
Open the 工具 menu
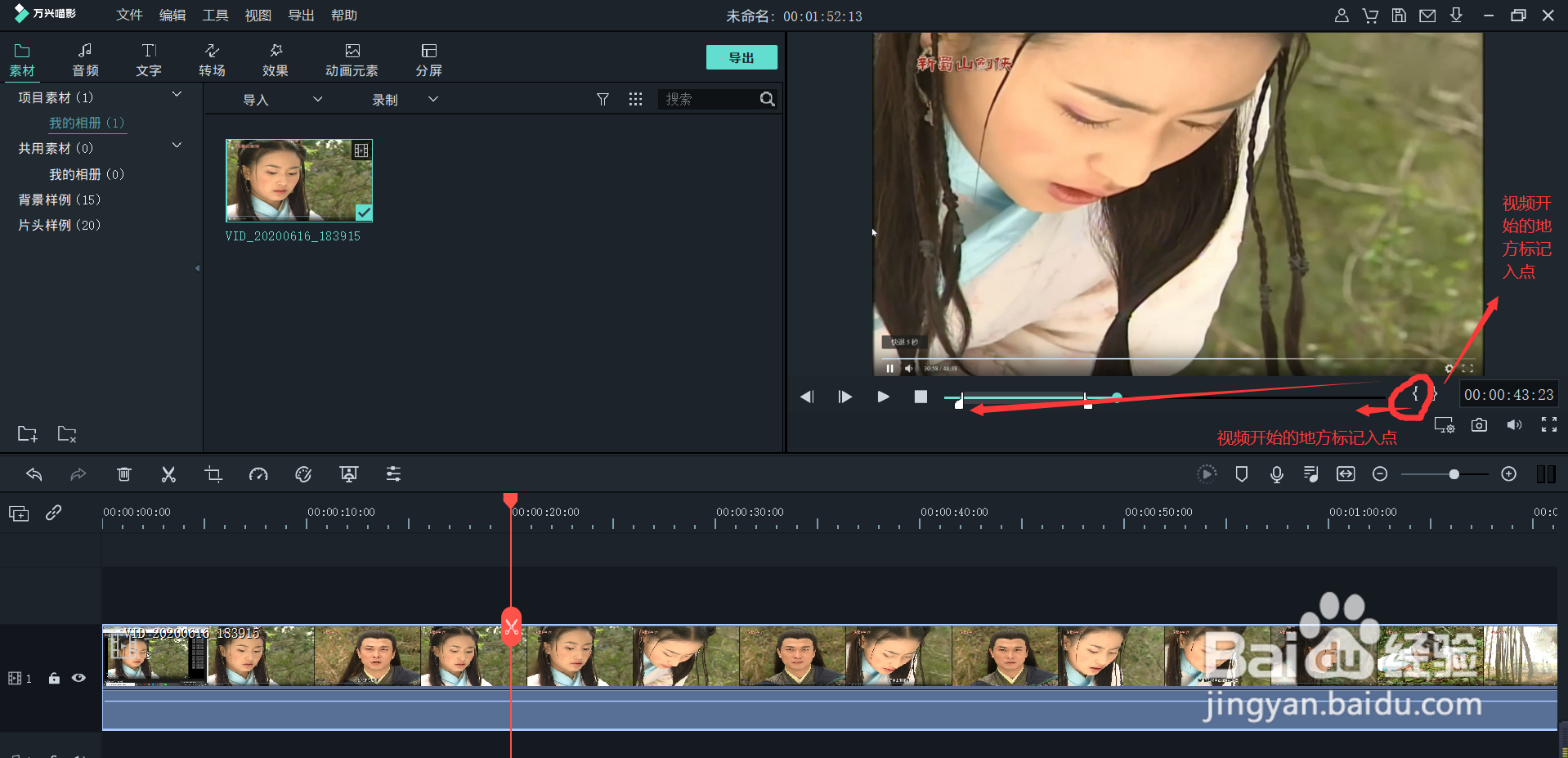coord(216,16)
